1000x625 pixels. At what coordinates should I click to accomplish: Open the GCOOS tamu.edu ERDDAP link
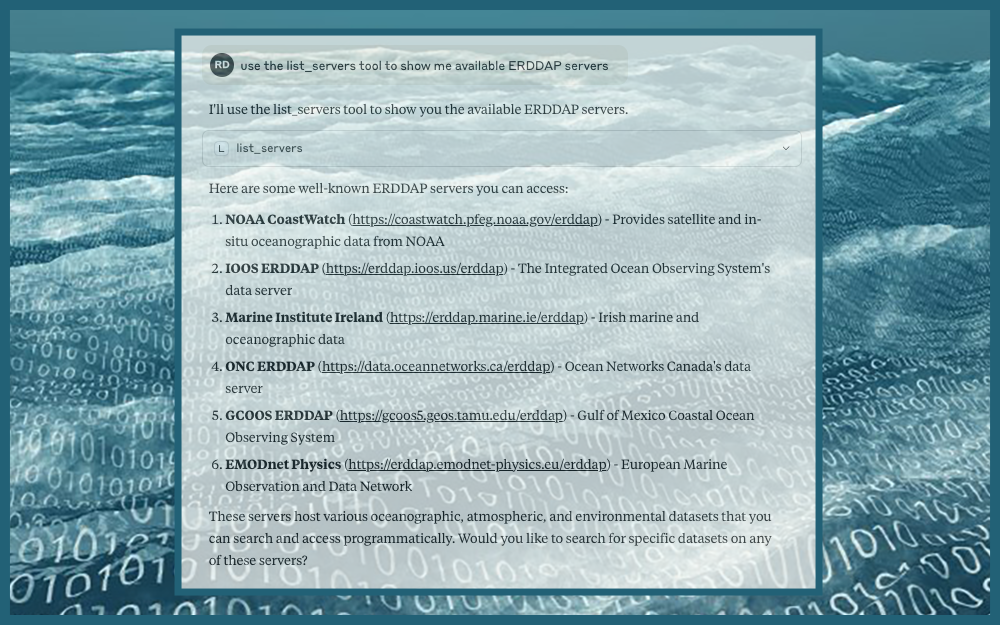451,416
